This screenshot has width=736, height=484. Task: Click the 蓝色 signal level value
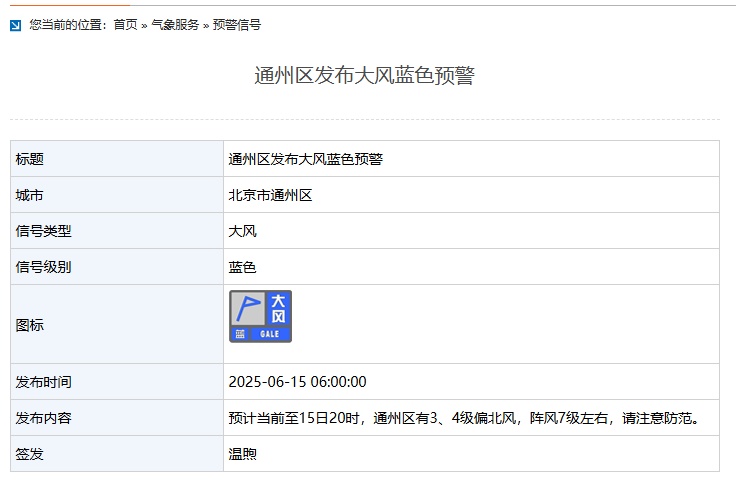pos(243,267)
